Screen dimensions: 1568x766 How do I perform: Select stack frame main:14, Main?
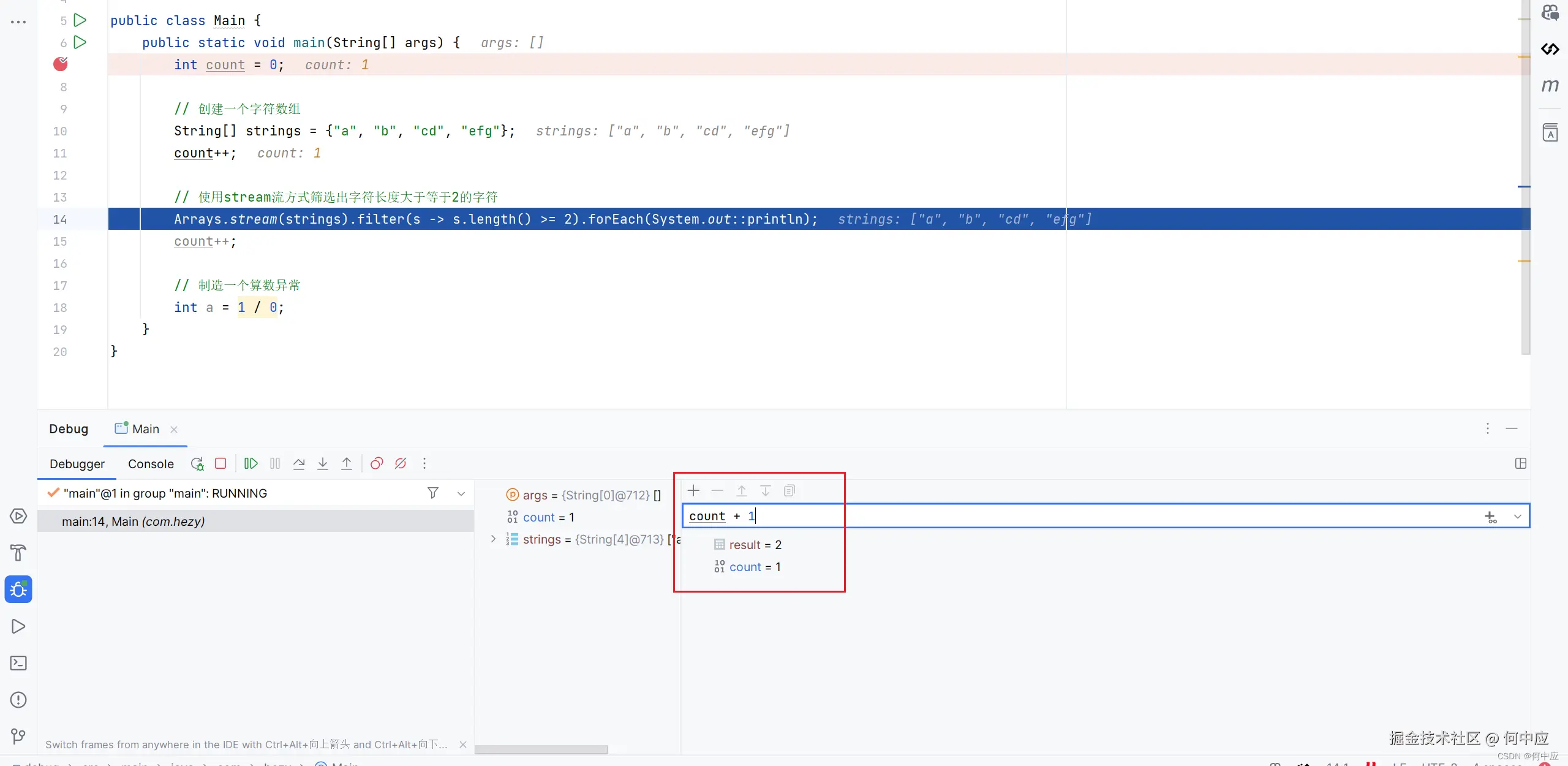tap(133, 521)
